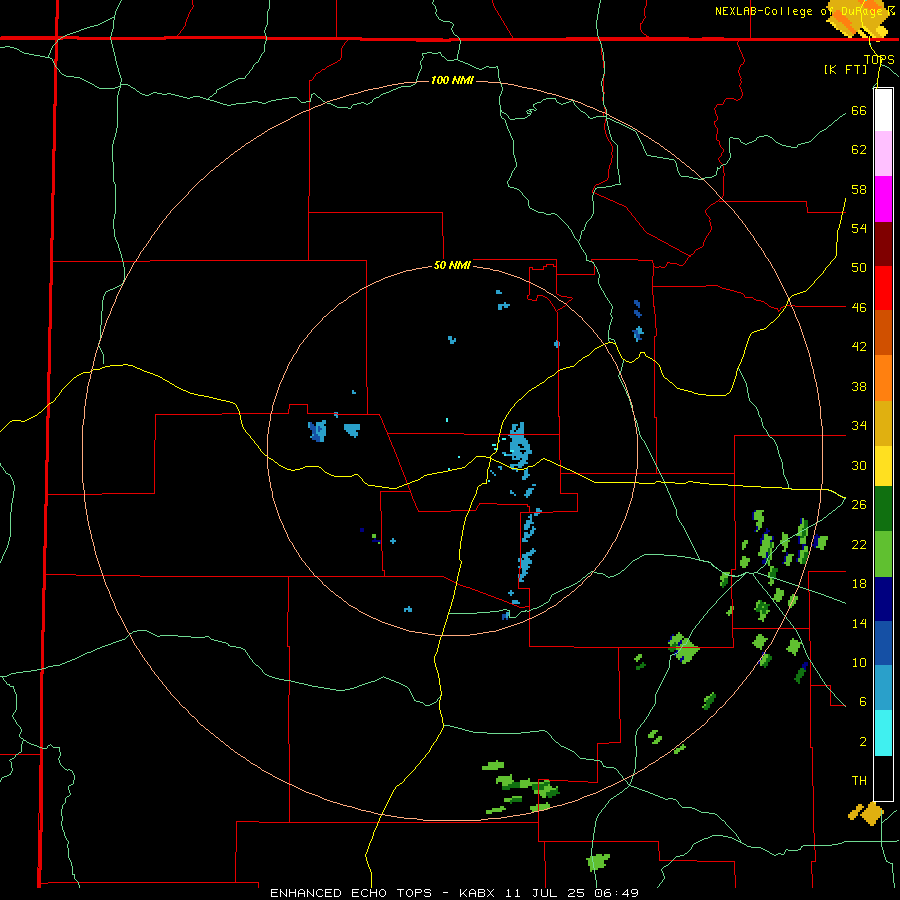This screenshot has height=900, width=900.
Task: Click the legend value "6"
Action: (863, 702)
